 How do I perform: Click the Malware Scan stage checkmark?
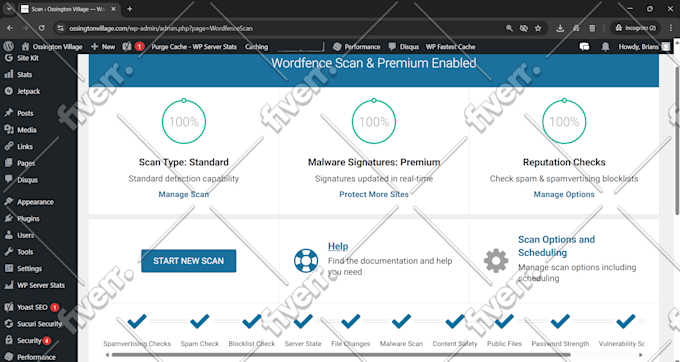tap(401, 322)
